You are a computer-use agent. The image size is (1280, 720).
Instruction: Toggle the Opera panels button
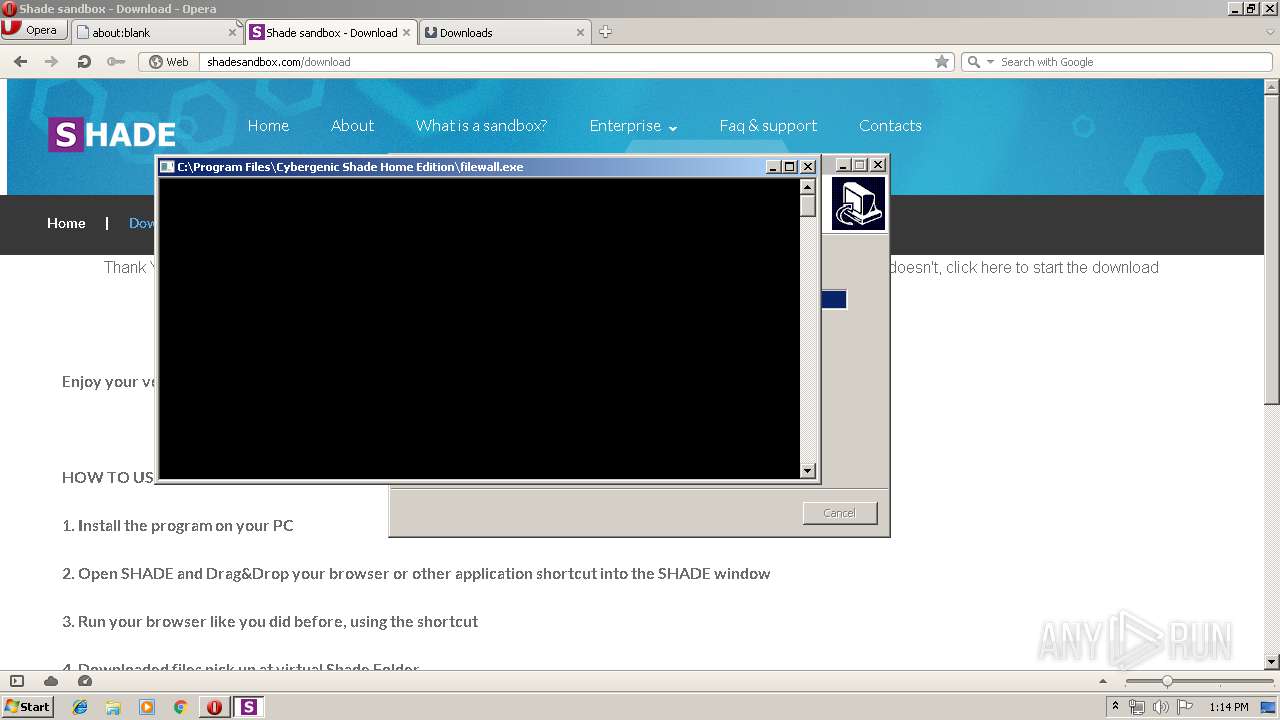coord(17,681)
